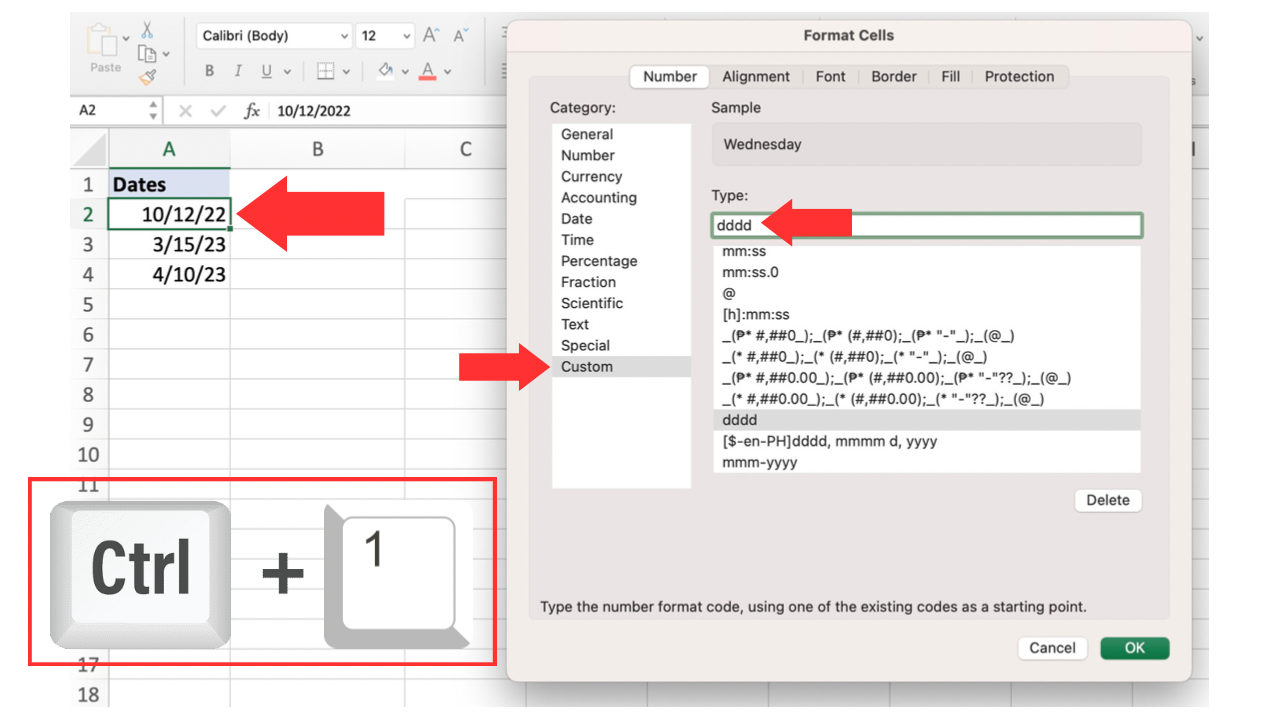The image size is (1280, 720).
Task: Click the Copy icon
Action: [147, 53]
